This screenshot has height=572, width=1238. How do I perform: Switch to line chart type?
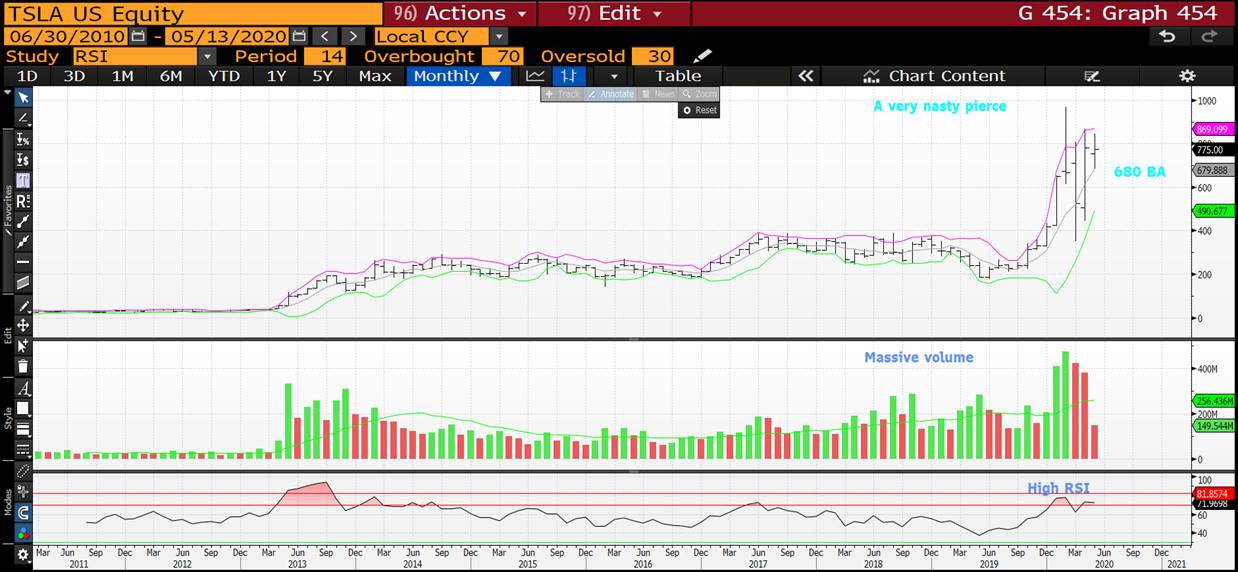point(536,76)
